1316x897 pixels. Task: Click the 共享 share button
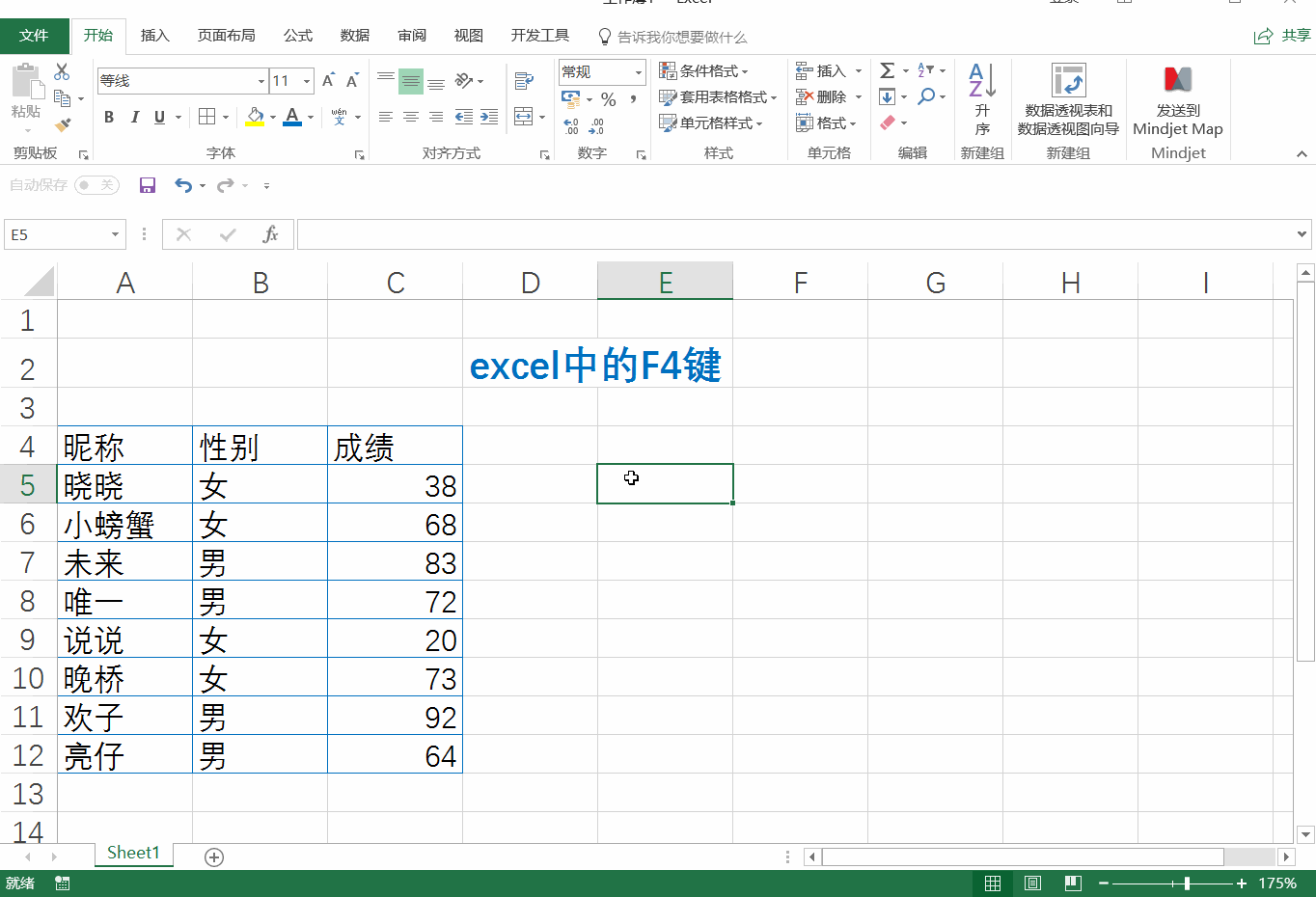(1282, 36)
